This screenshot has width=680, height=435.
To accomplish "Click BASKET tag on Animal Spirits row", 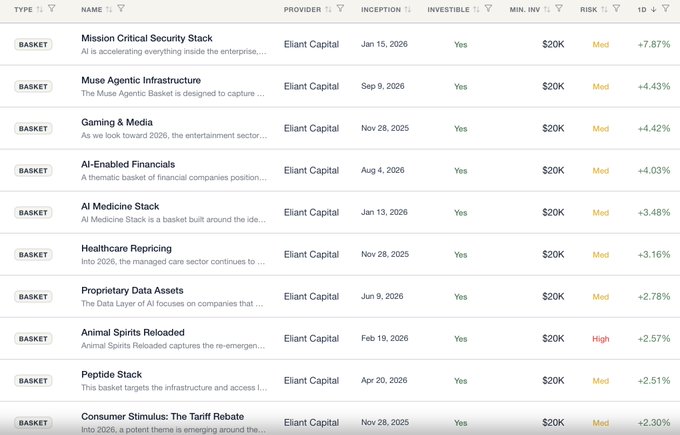I will (x=33, y=339).
